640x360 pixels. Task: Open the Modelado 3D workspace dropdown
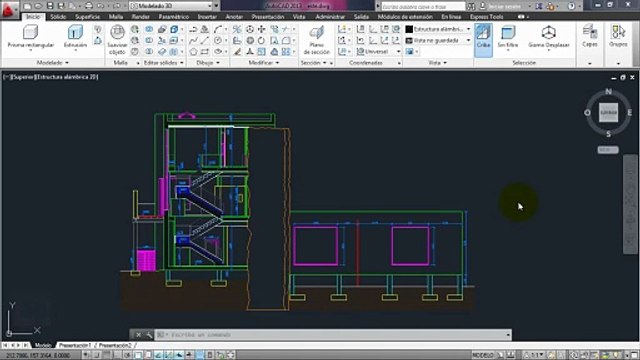click(x=171, y=6)
